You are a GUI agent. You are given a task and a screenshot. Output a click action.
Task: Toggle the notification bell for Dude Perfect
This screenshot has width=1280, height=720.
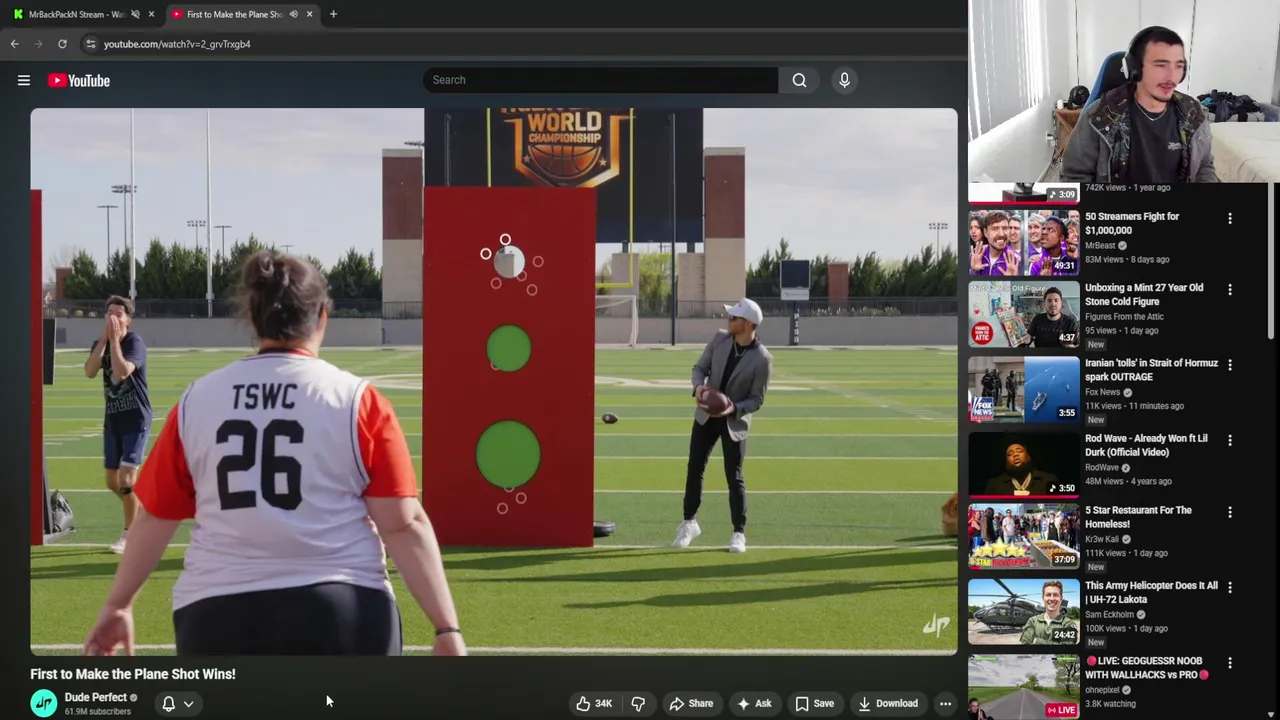coord(169,703)
